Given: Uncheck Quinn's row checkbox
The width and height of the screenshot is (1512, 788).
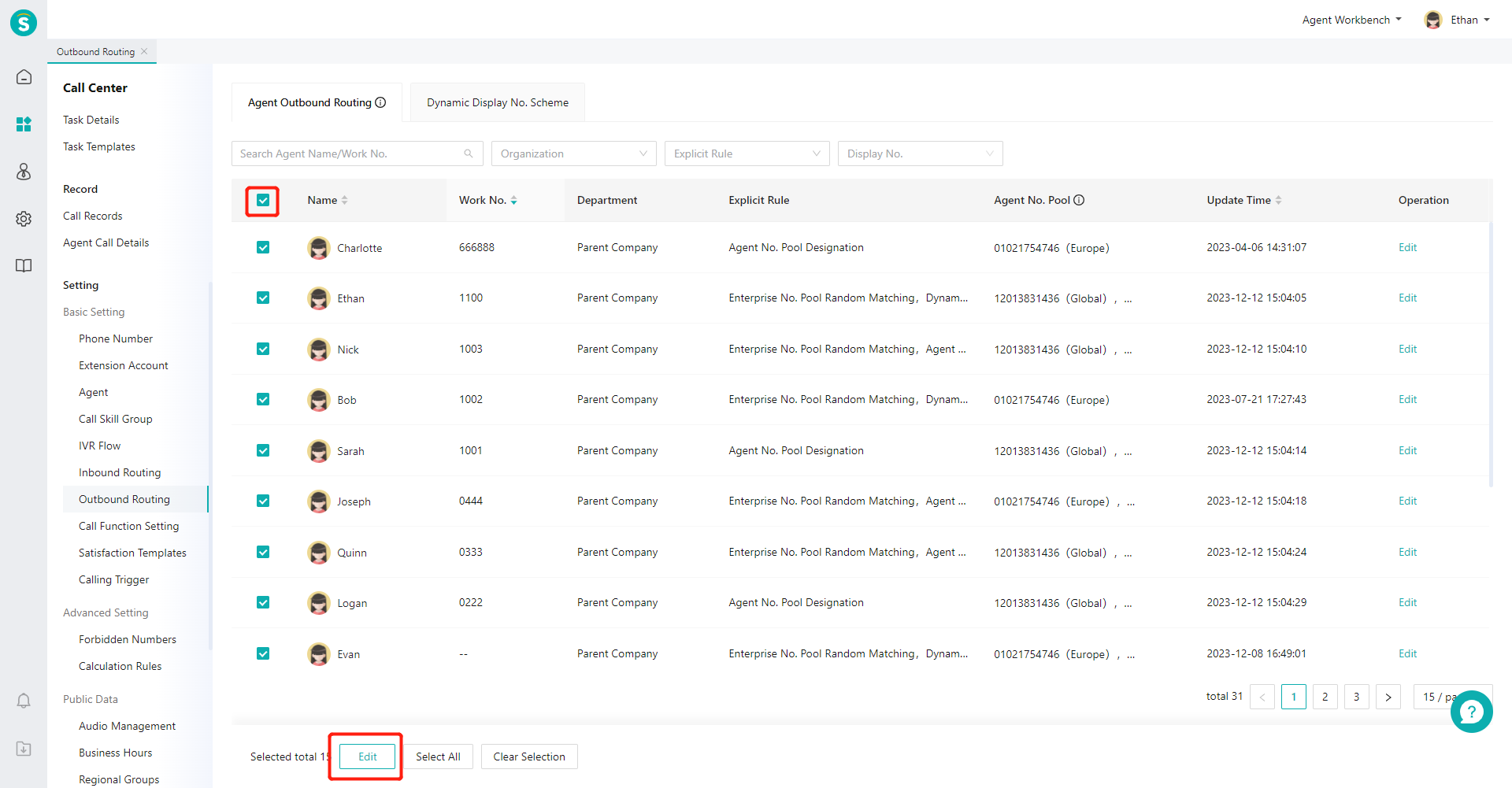Looking at the screenshot, I should [263, 552].
